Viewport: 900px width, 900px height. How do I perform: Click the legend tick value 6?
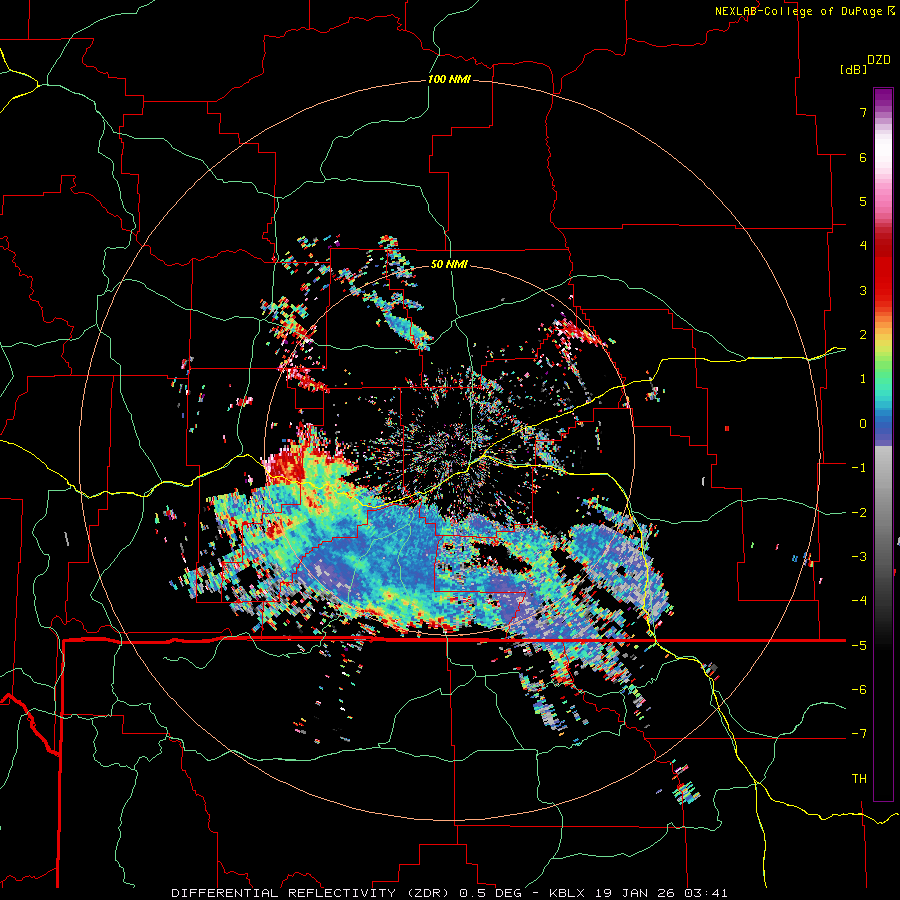click(x=863, y=157)
